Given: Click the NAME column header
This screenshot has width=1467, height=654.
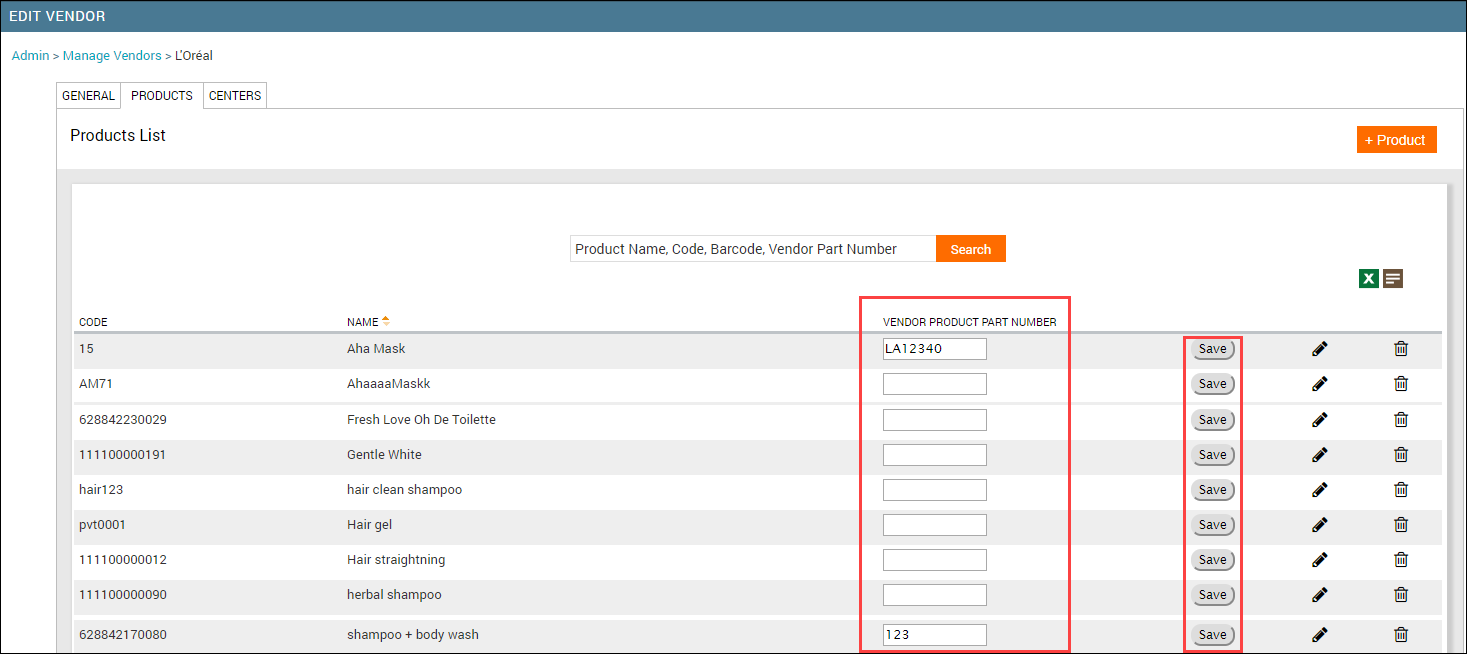Looking at the screenshot, I should tap(362, 322).
